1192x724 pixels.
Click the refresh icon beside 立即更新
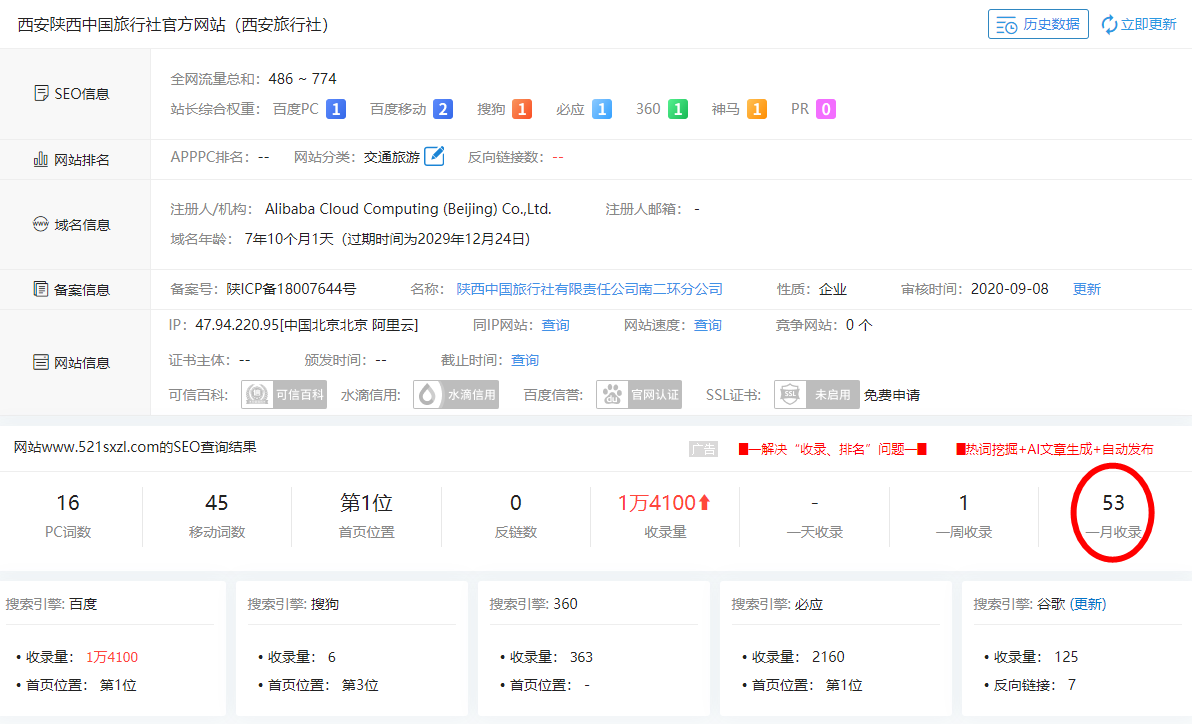[1109, 24]
